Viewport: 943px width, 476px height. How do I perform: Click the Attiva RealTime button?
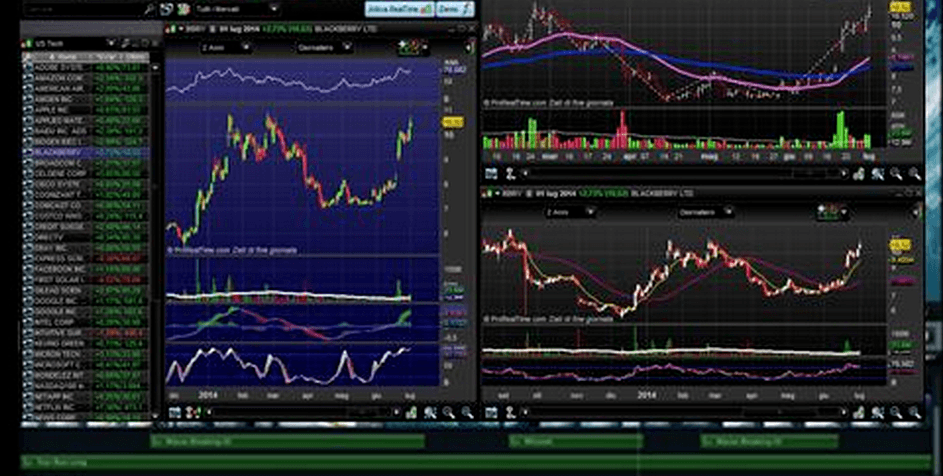point(399,9)
